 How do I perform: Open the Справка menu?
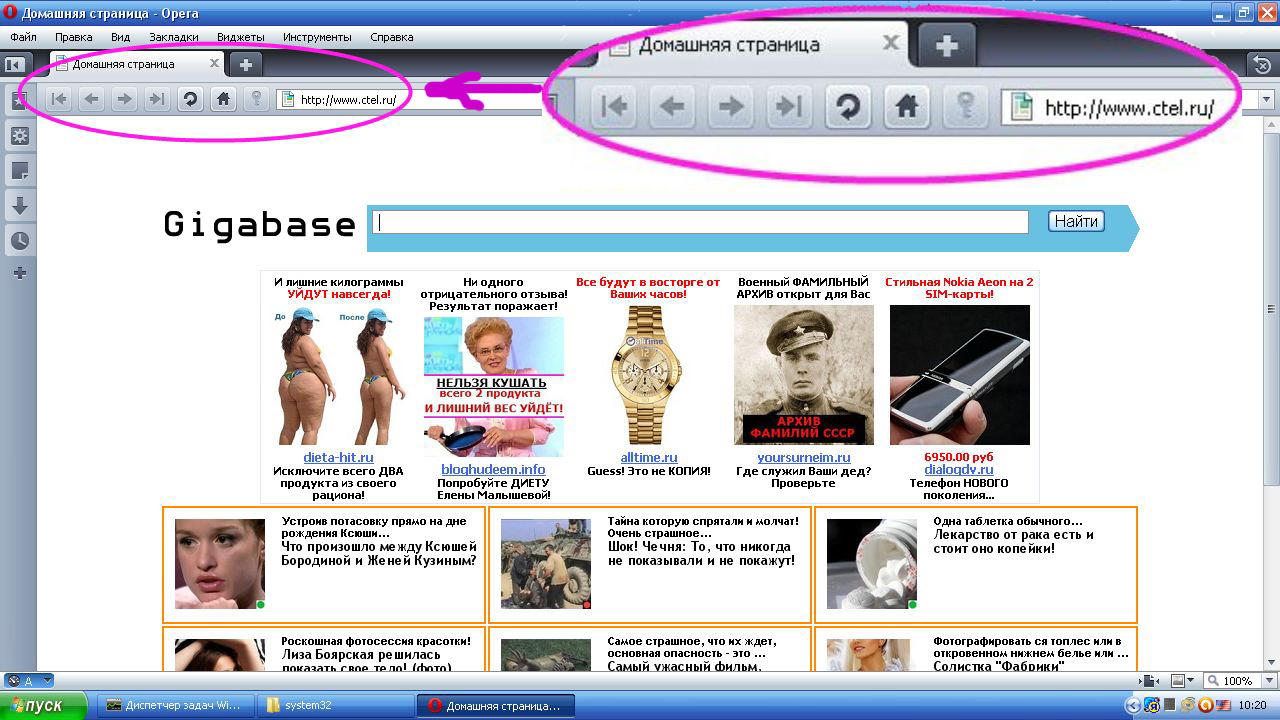point(391,37)
